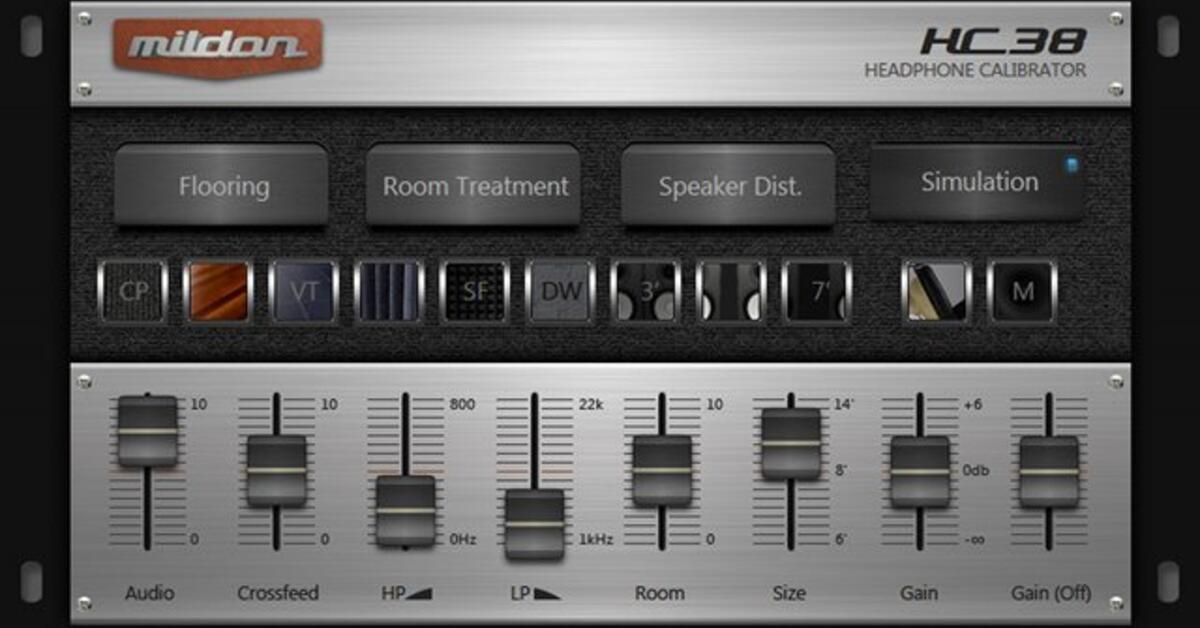Click the Size slider handle
This screenshot has width=1200, height=628.
click(791, 443)
